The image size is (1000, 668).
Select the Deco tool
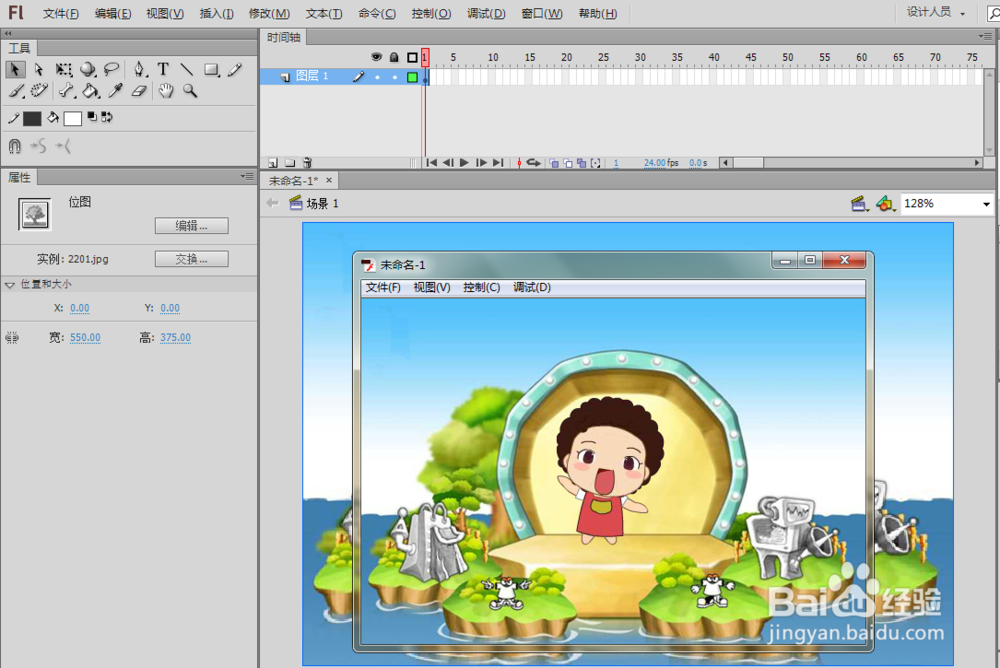[40, 91]
